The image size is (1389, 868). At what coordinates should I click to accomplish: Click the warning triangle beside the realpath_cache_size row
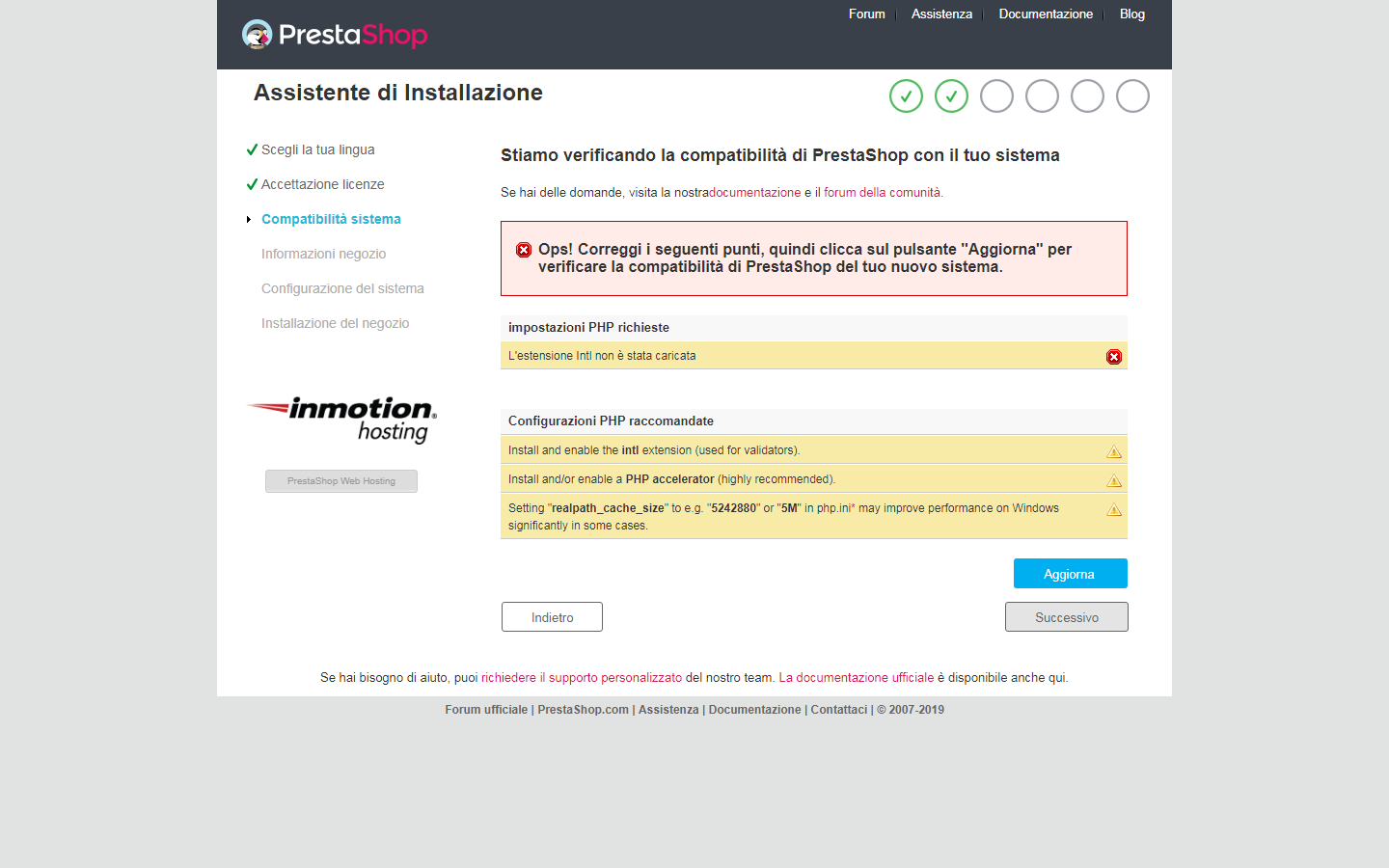pos(1114,509)
